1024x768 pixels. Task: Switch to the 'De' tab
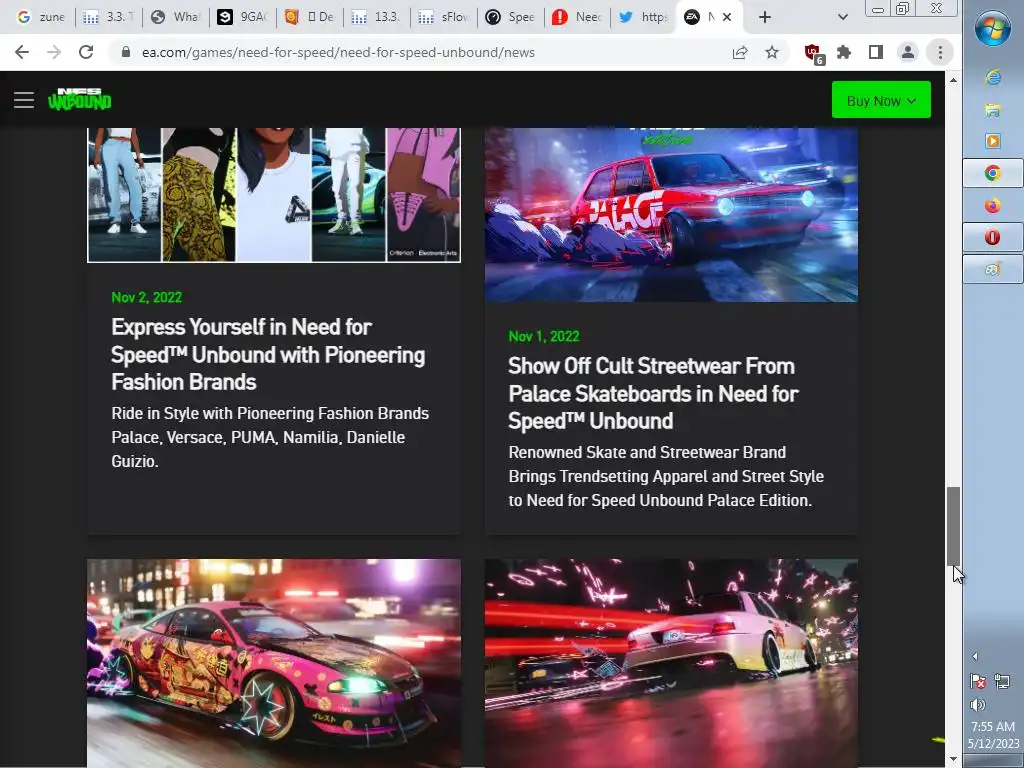[310, 17]
